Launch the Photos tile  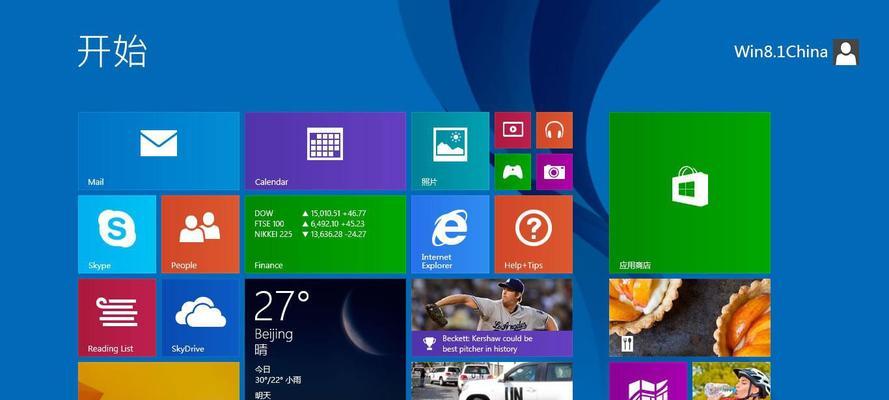click(x=450, y=151)
